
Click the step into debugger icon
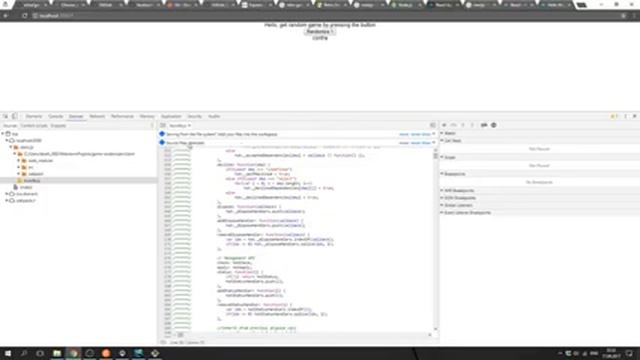click(x=463, y=125)
